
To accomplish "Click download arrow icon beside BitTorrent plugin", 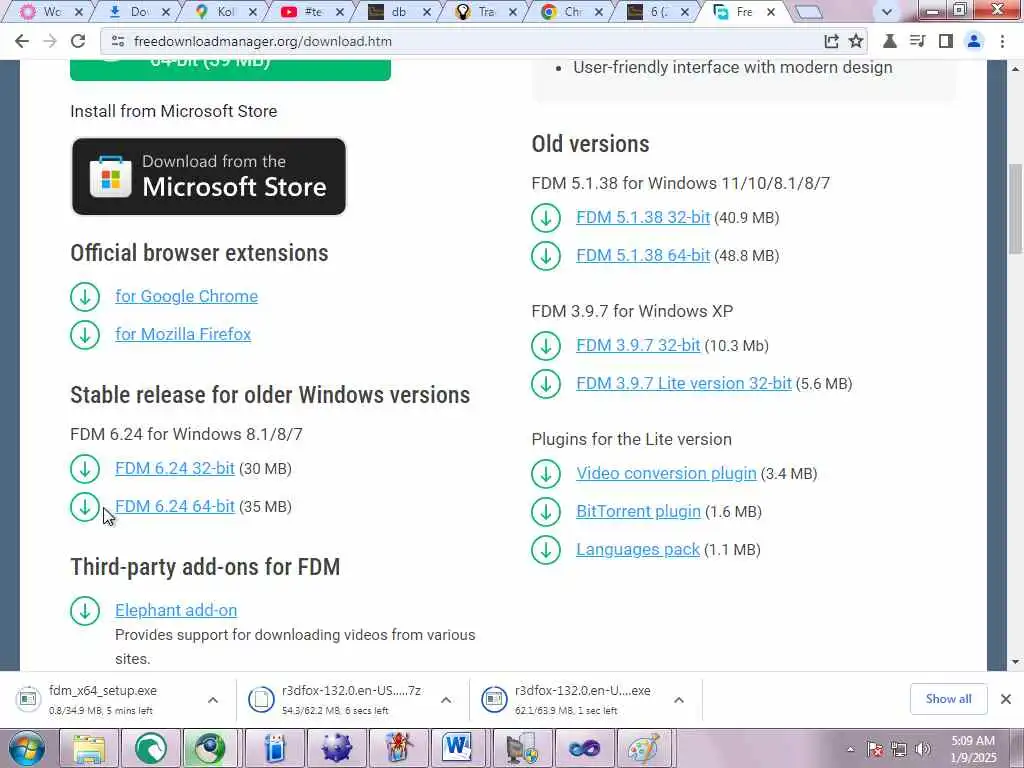I will pos(546,511).
